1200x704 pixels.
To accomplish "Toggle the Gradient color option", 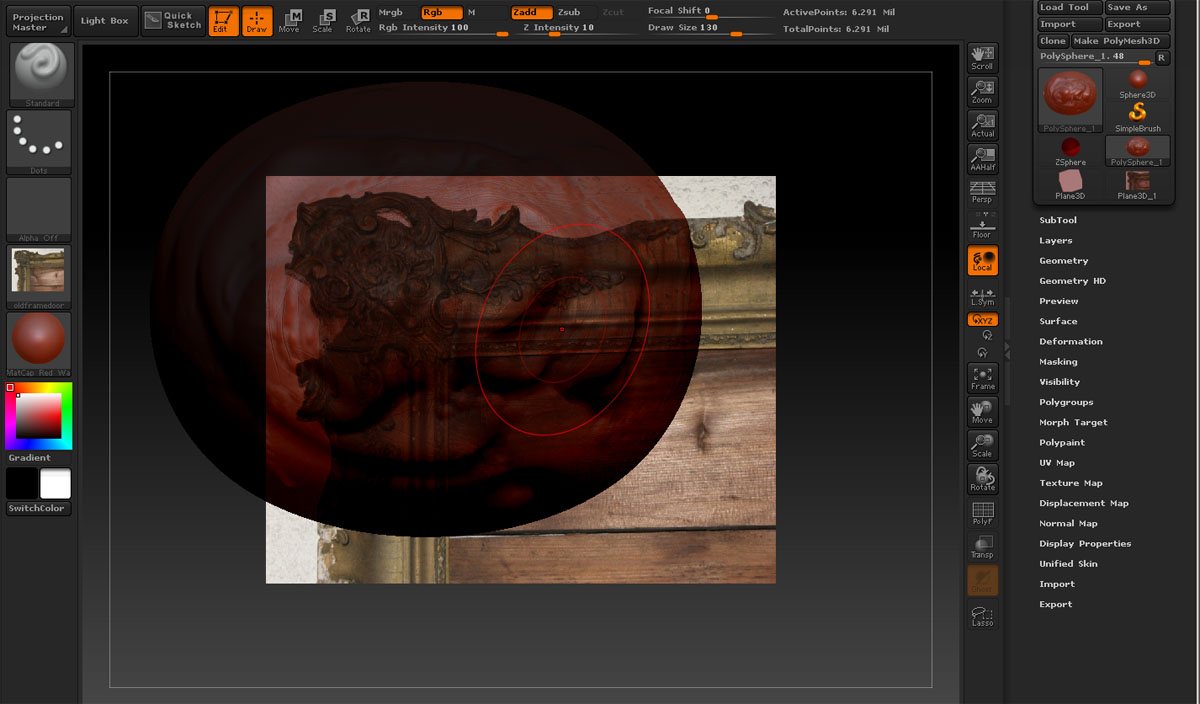I will click(x=30, y=458).
